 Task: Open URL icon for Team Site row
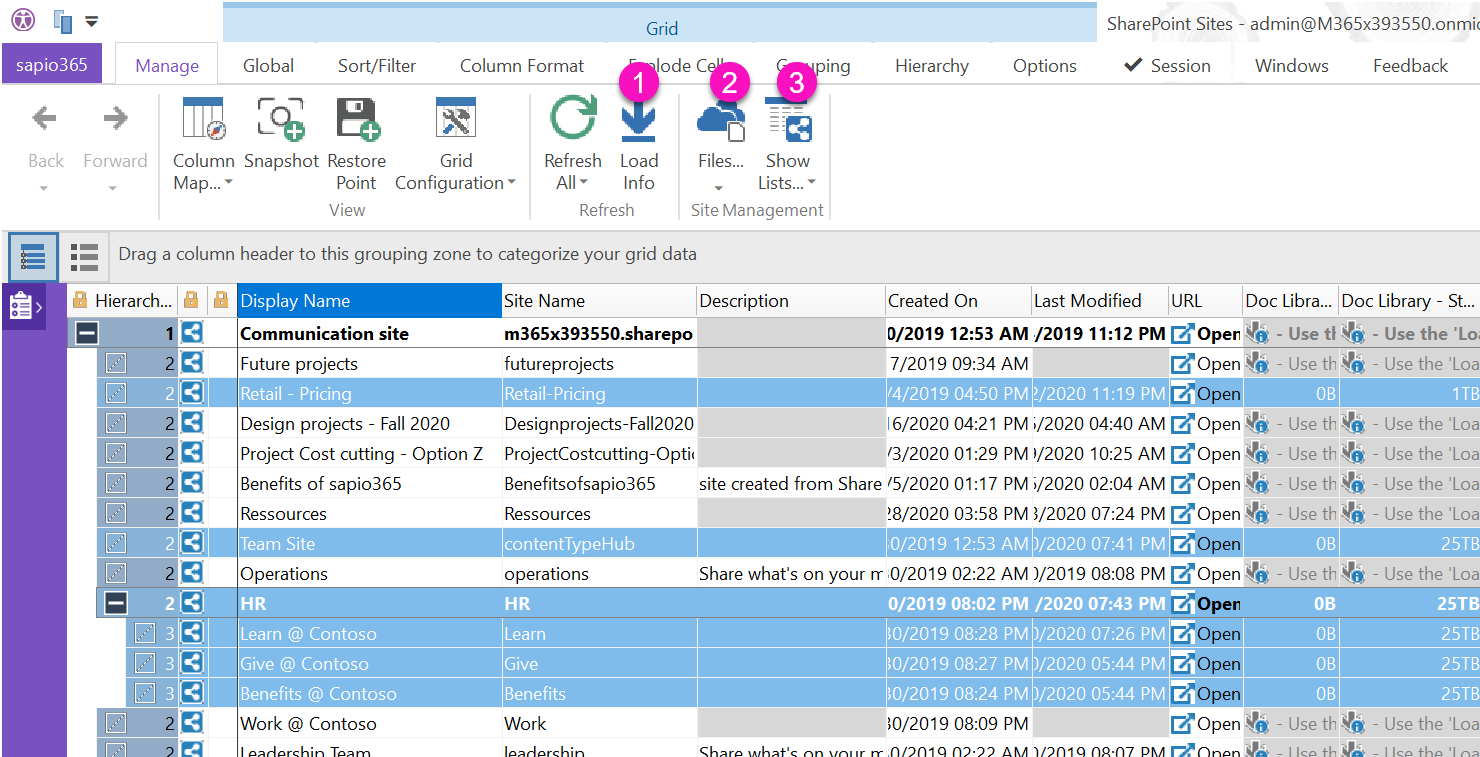pyautogui.click(x=1182, y=543)
